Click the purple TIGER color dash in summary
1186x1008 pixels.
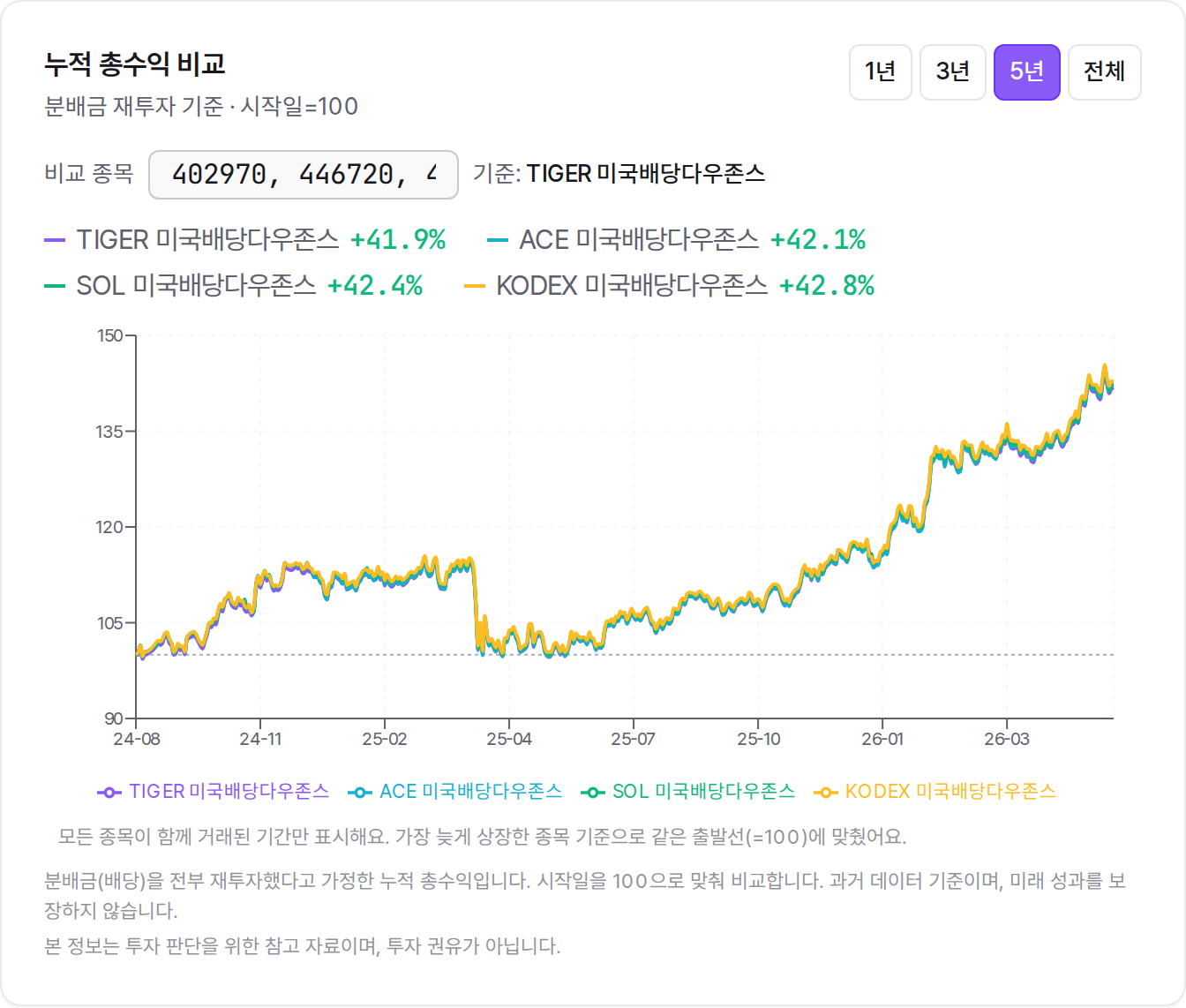coord(55,240)
